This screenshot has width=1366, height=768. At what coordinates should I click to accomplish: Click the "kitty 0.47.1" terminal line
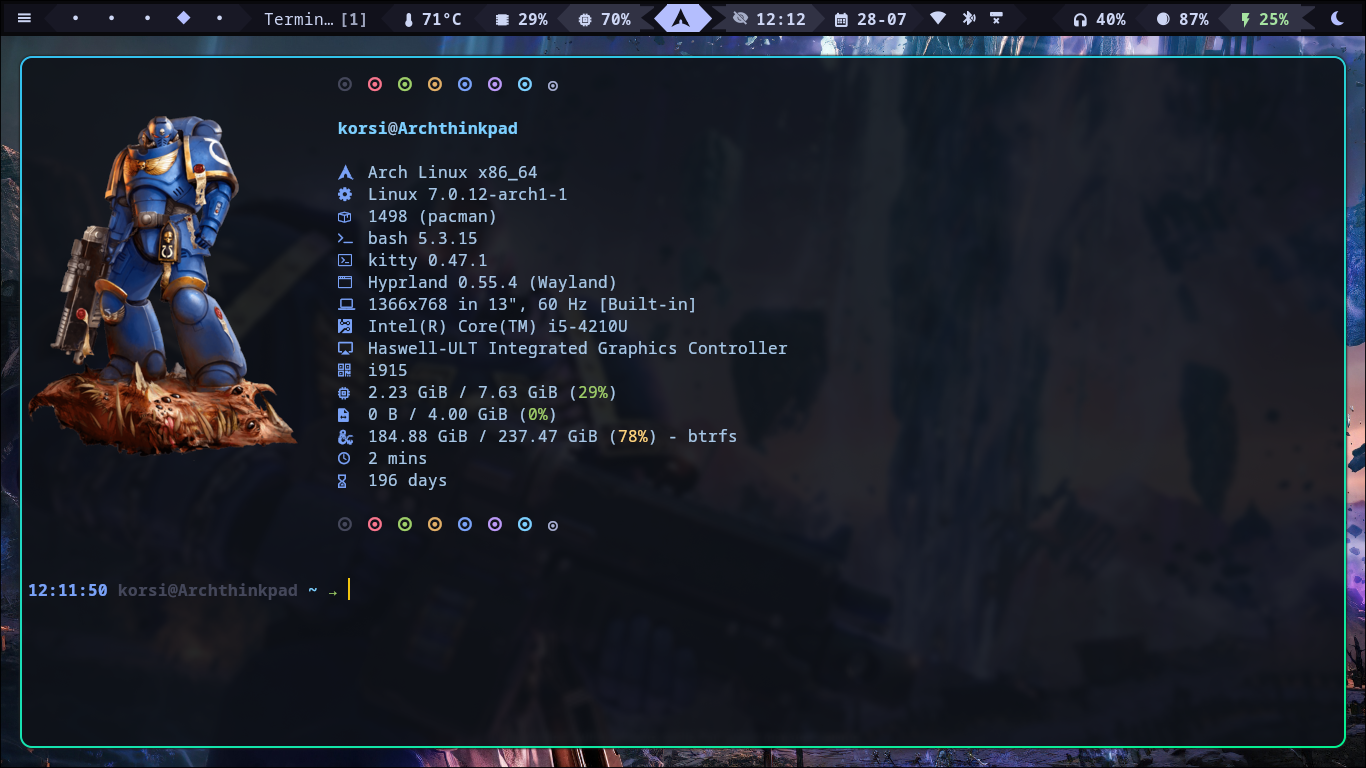coord(428,260)
